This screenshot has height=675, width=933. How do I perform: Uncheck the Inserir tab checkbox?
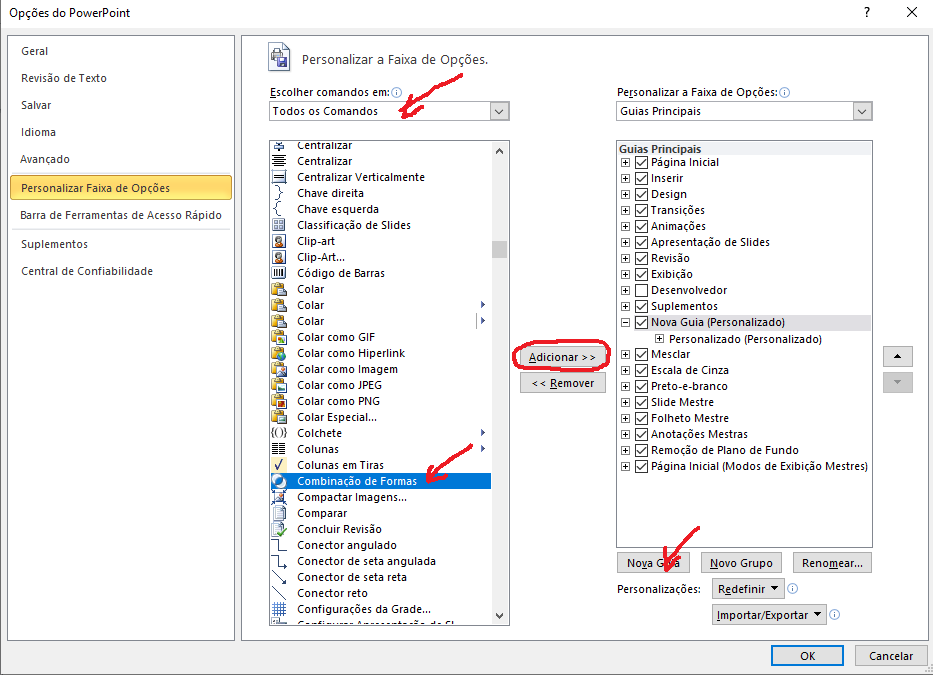click(641, 178)
